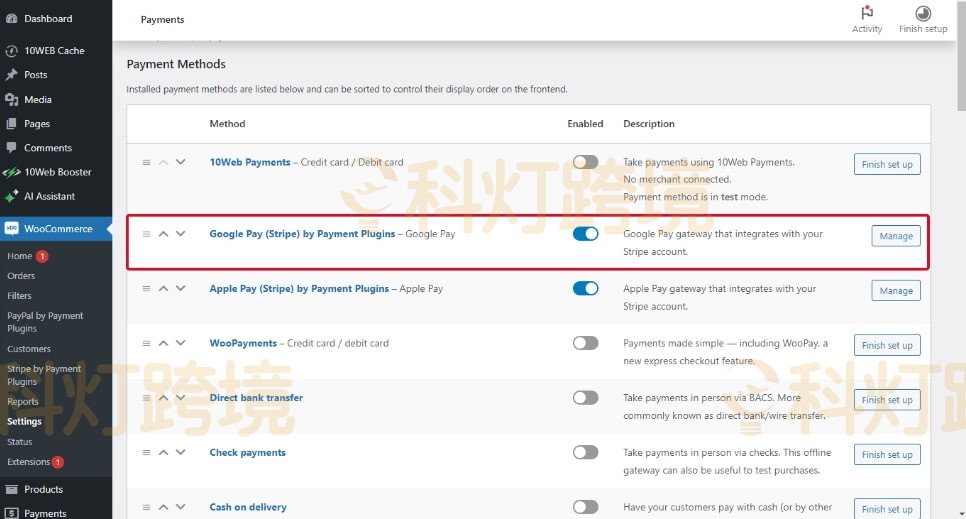The height and width of the screenshot is (519, 966).
Task: Move Apple Pay up with arrow
Action: point(163,288)
